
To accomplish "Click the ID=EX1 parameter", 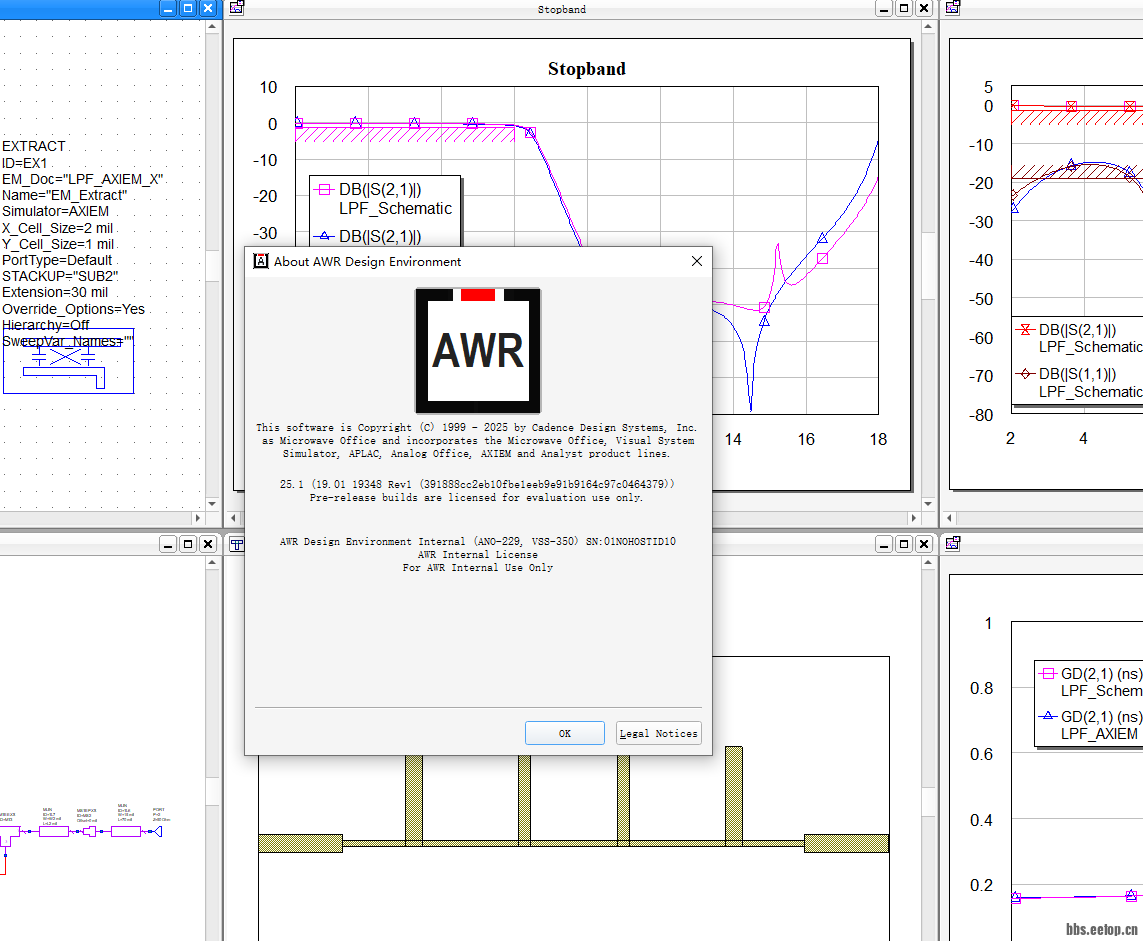I will [x=25, y=163].
